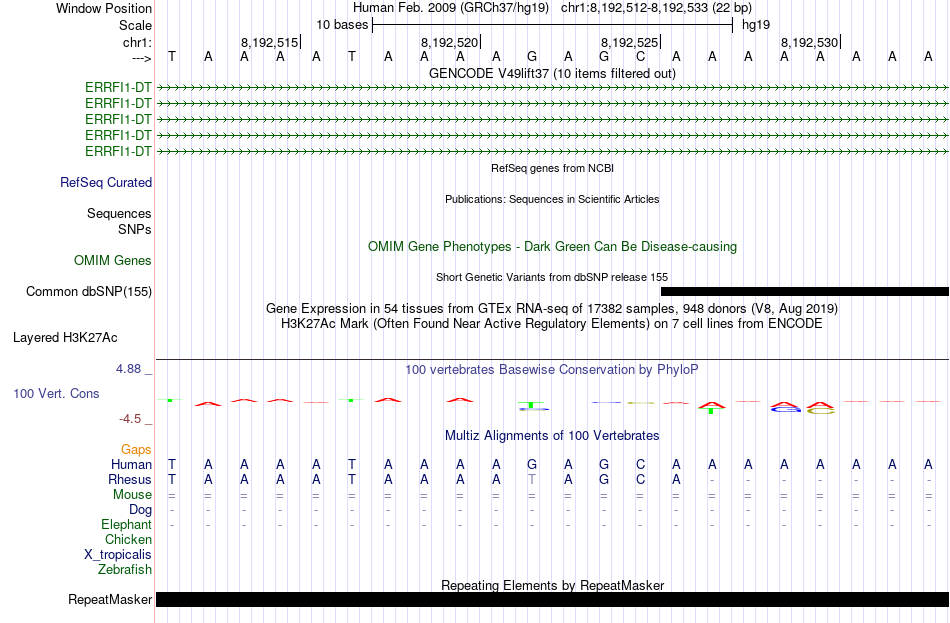The height and width of the screenshot is (623, 950).
Task: Click the OMIM Gene Phenotypes track title
Action: click(553, 247)
